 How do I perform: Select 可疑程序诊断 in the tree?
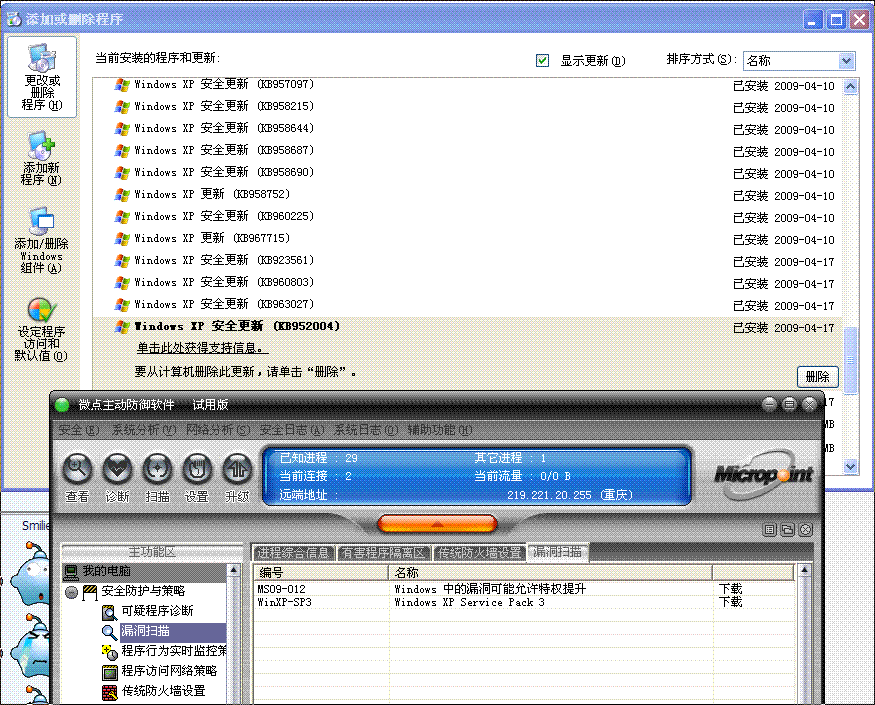tap(158, 611)
